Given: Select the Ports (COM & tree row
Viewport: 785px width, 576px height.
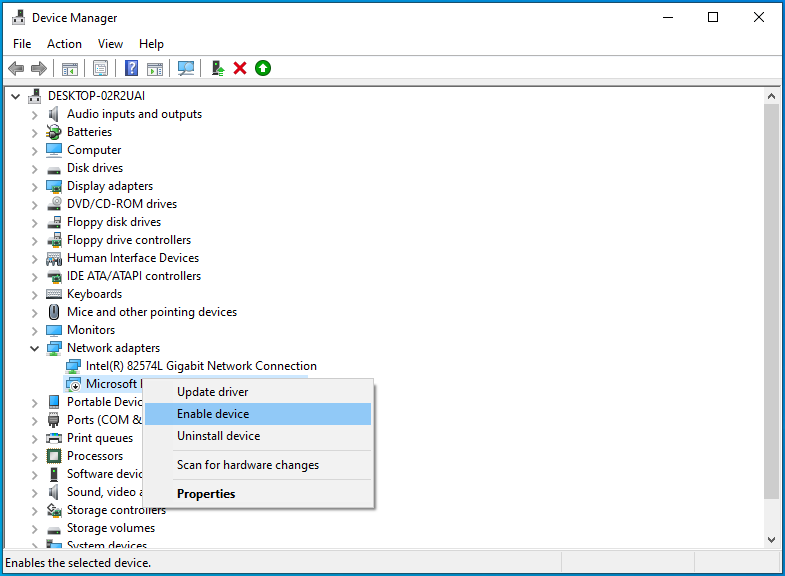Looking at the screenshot, I should pyautogui.click(x=104, y=420).
